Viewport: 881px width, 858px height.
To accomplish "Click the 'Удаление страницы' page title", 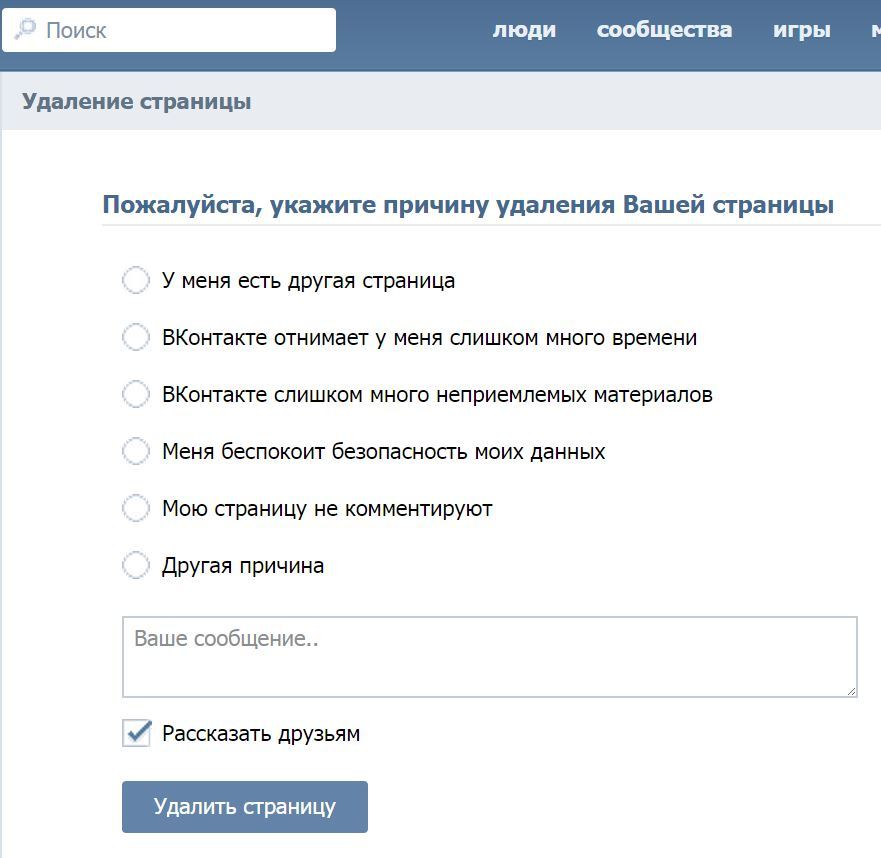I will click(136, 102).
